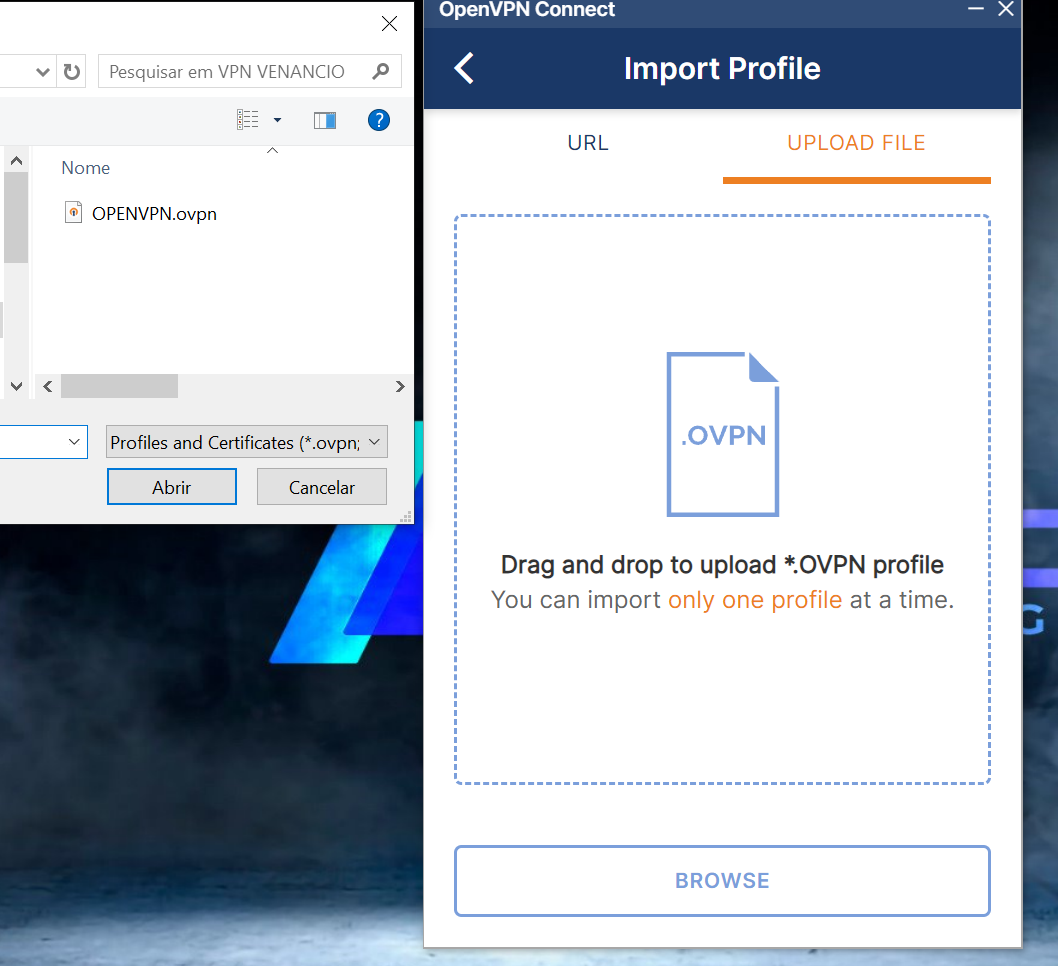The width and height of the screenshot is (1058, 966).
Task: Click the .OVPN file icon in drop area
Action: (x=723, y=434)
